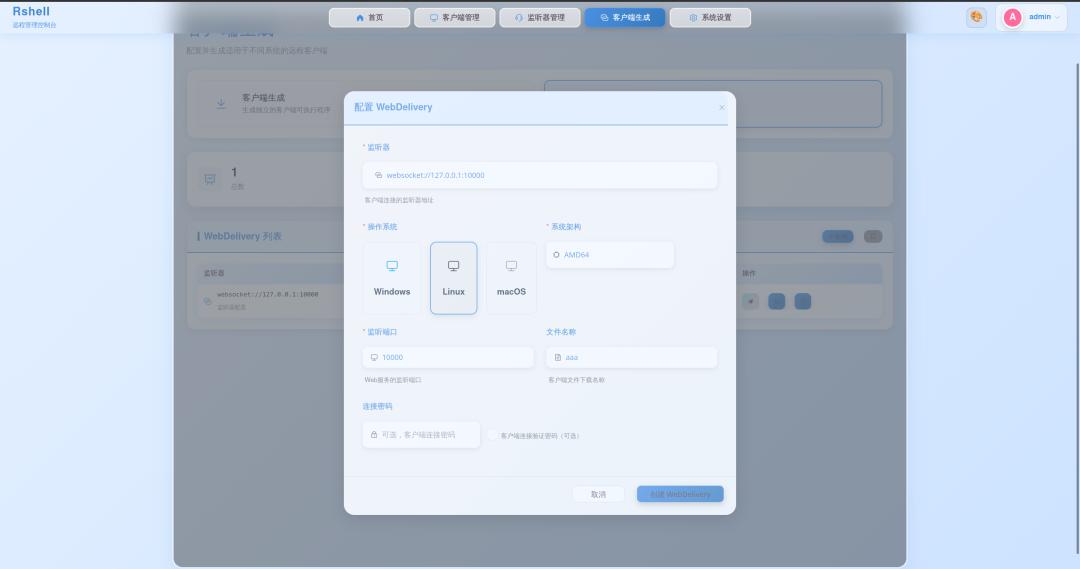Open the 监听器管理 tab
The height and width of the screenshot is (569, 1080).
(540, 17)
